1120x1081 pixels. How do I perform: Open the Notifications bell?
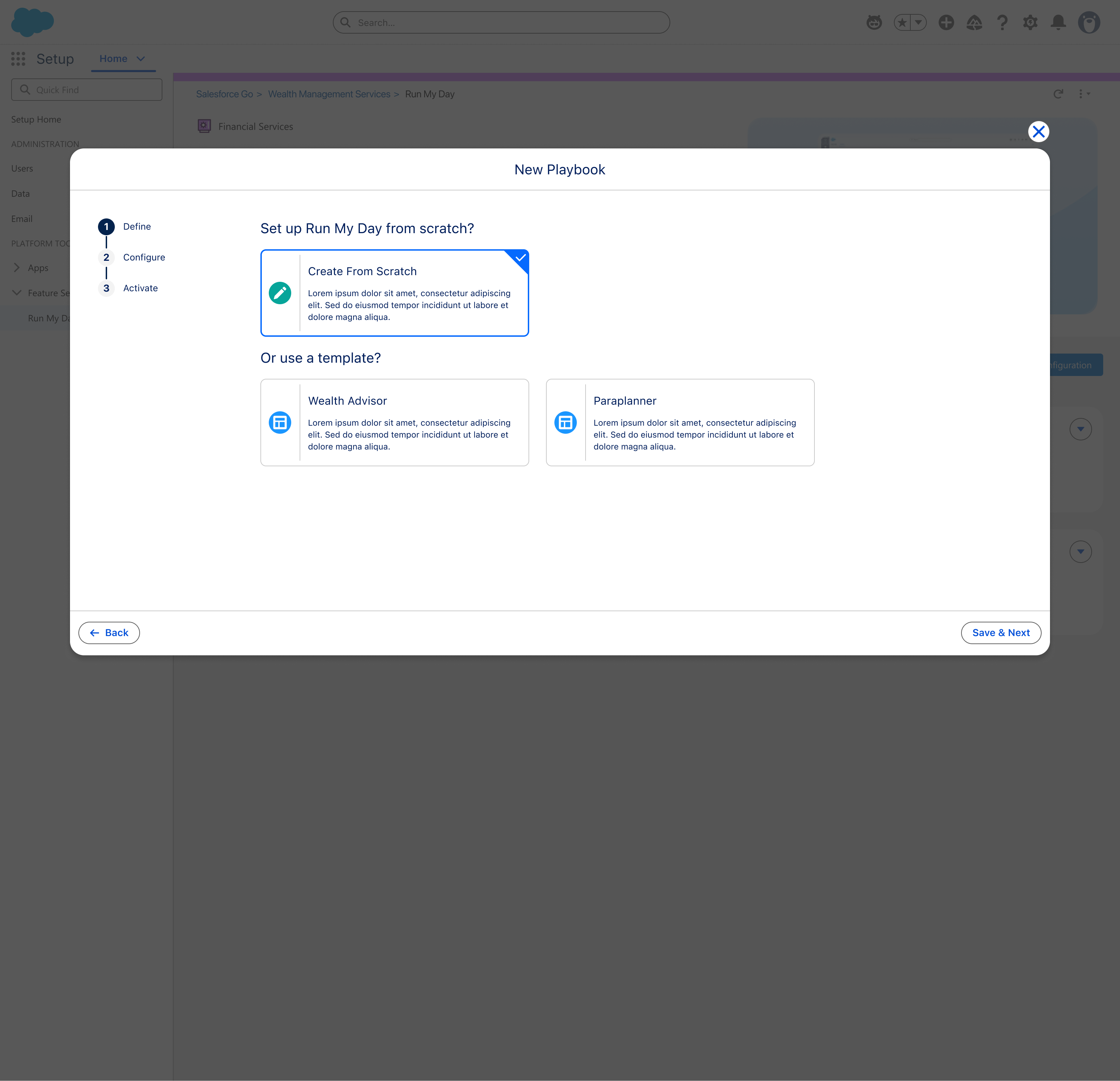coord(1058,23)
